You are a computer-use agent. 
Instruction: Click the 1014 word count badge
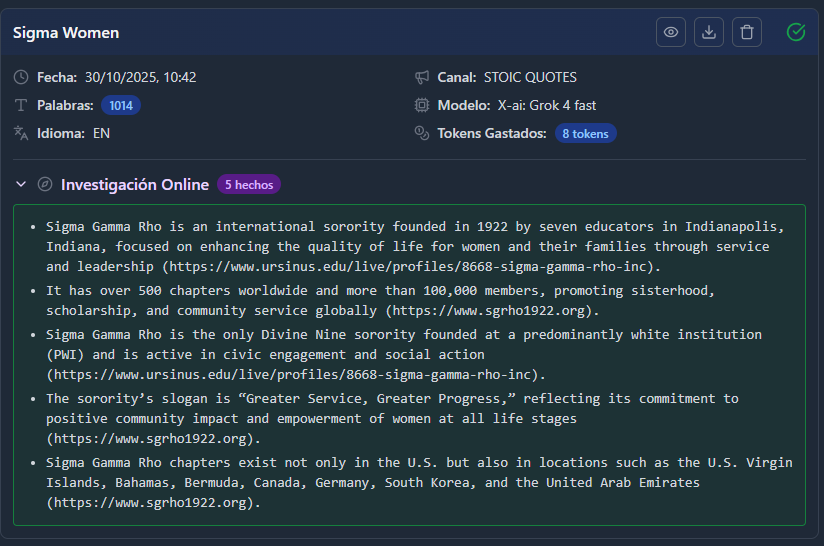tap(121, 105)
